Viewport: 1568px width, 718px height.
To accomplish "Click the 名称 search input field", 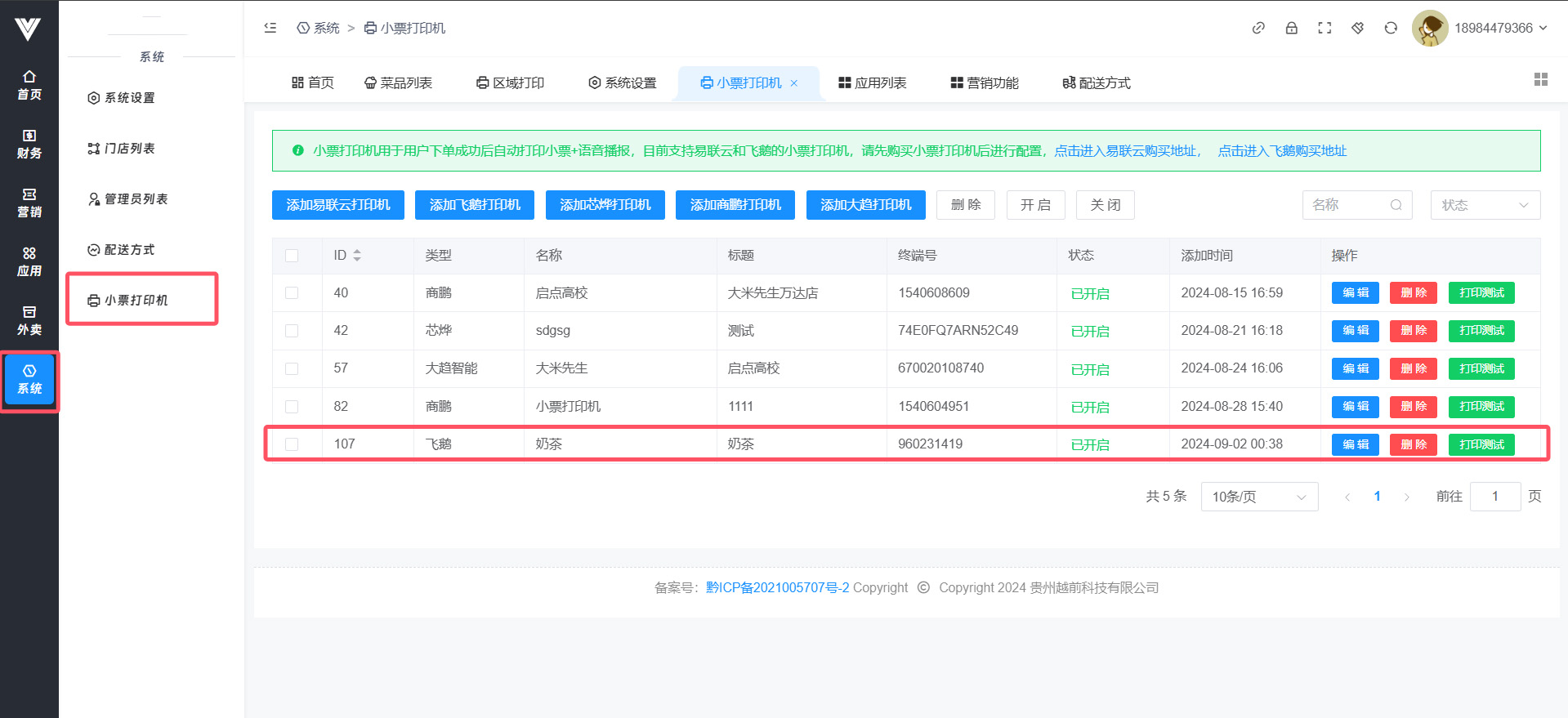I will 1348,205.
